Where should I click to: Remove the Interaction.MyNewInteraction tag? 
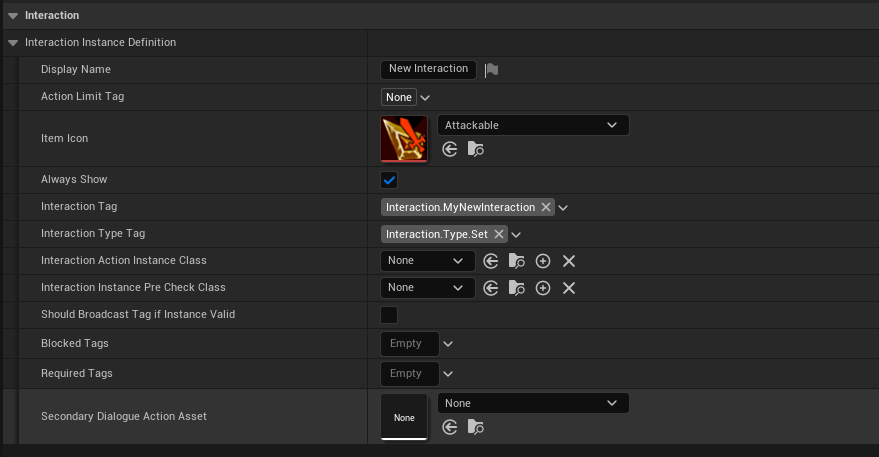(545, 207)
